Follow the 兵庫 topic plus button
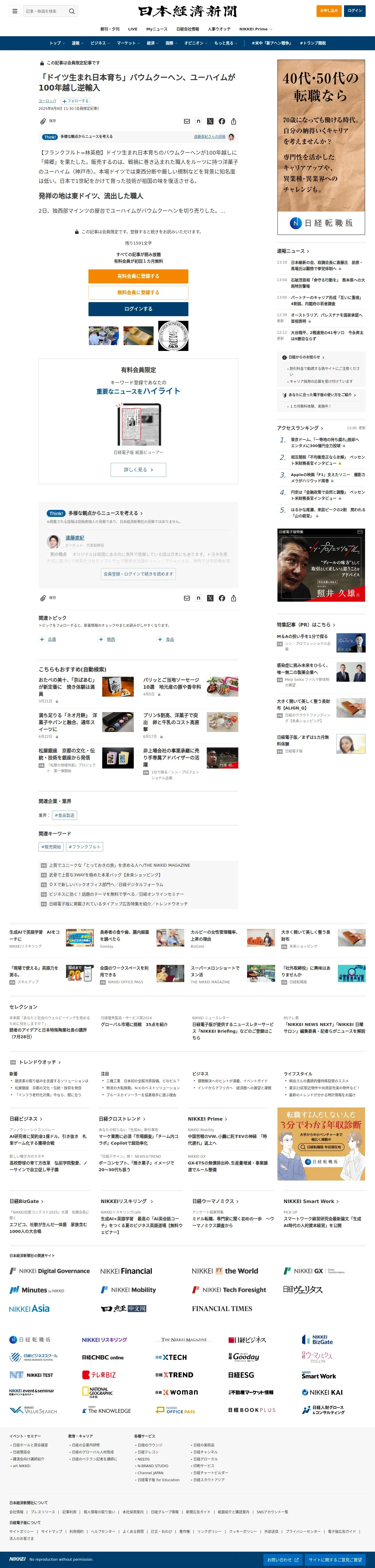Viewport: 375px width, 1568px height. click(42, 640)
